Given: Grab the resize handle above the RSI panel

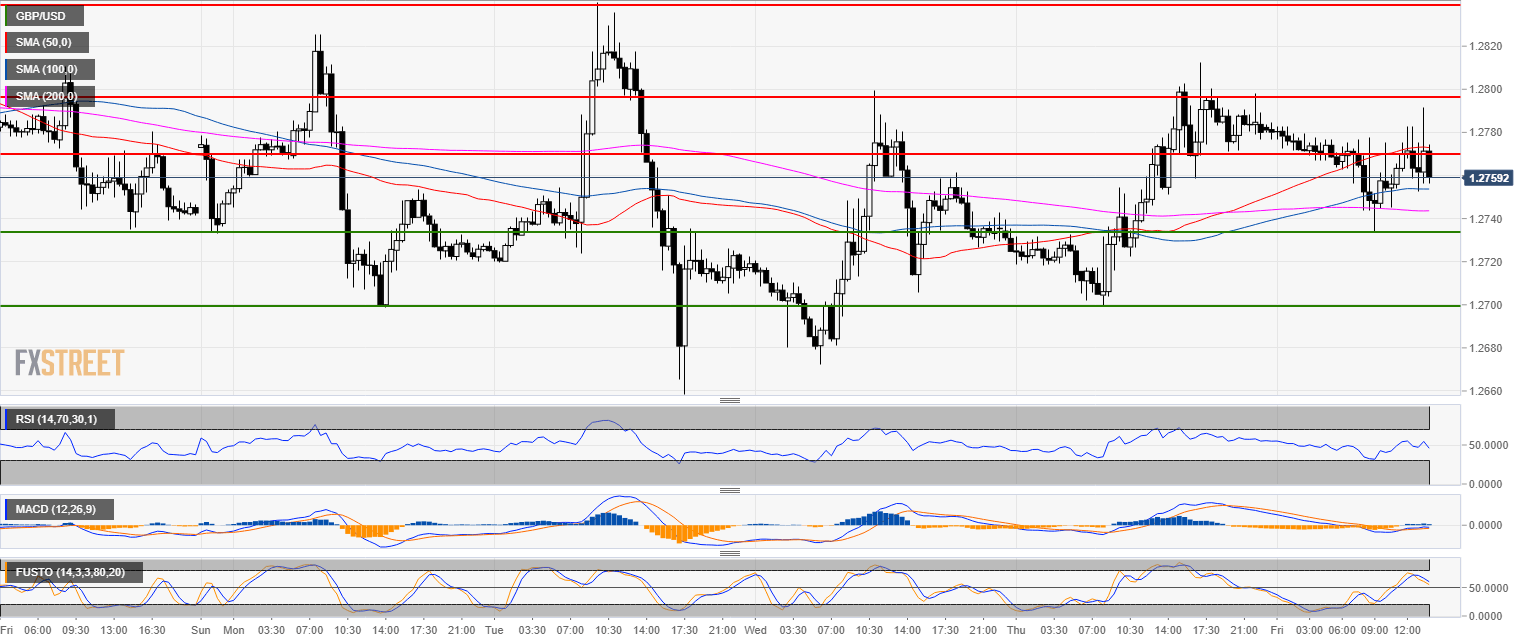Looking at the screenshot, I should click(x=730, y=400).
